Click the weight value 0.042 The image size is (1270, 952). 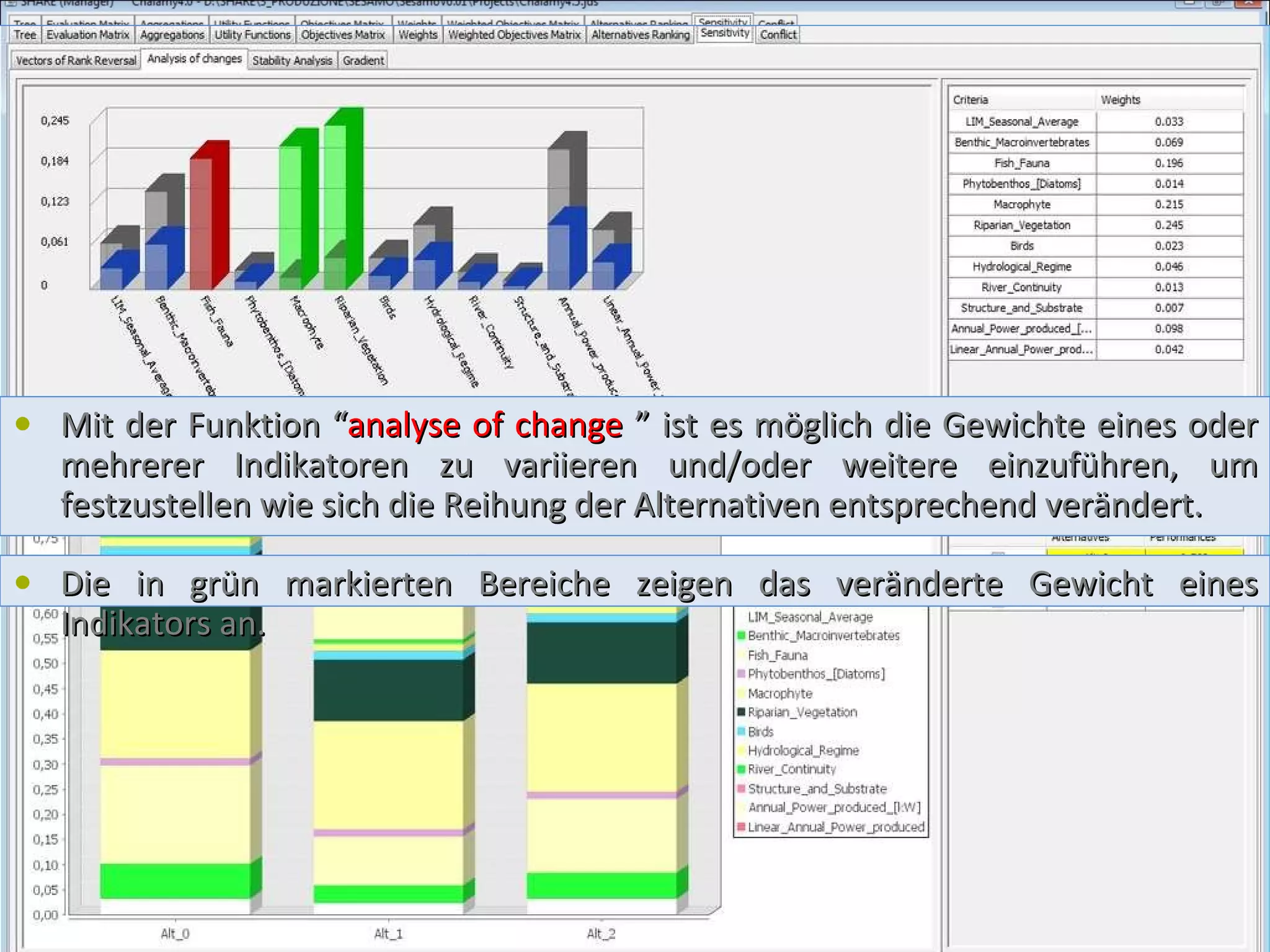1170,350
